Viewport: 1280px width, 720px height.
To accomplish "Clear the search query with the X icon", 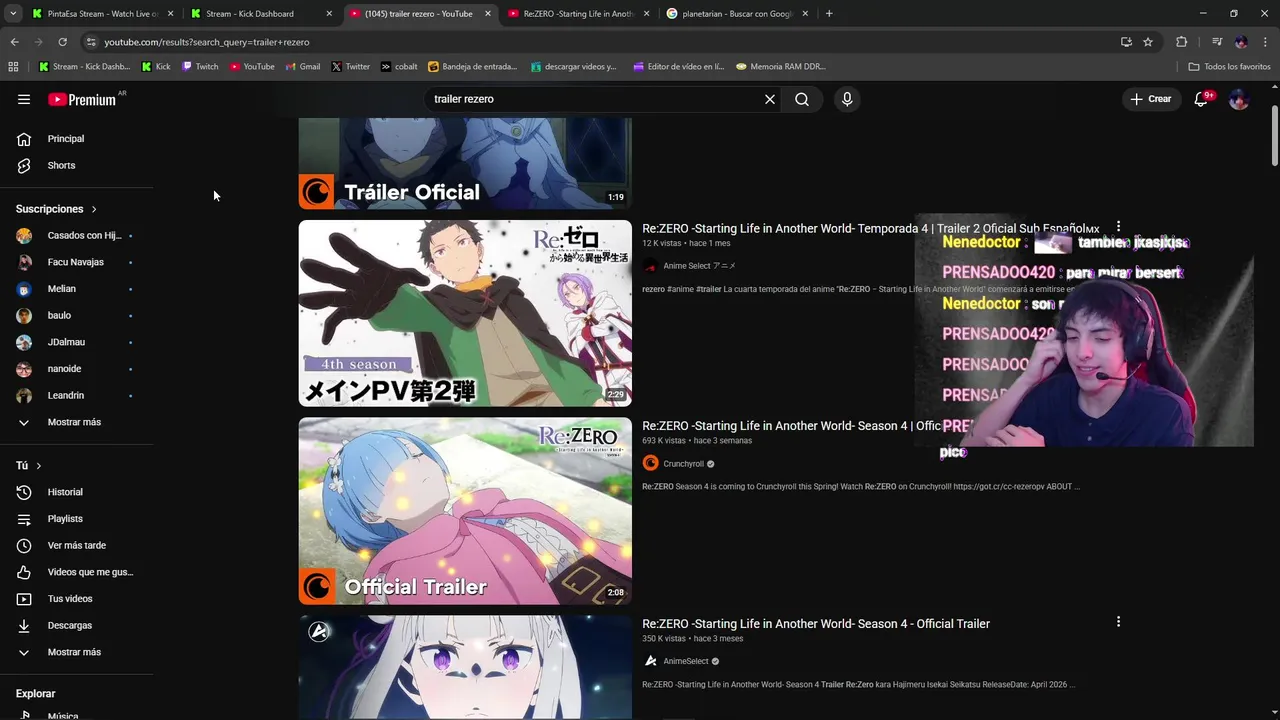I will pyautogui.click(x=770, y=99).
